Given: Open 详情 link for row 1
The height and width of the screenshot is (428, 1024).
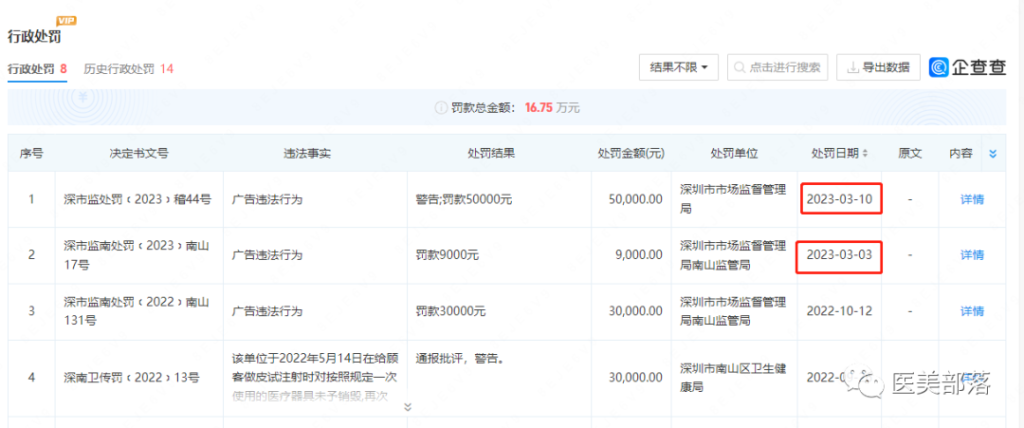Looking at the screenshot, I should tap(971, 199).
